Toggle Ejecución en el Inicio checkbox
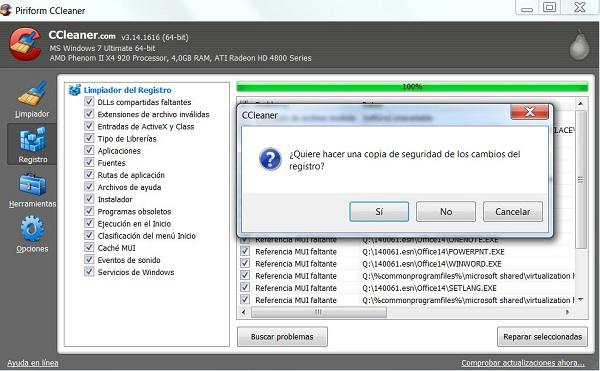The height and width of the screenshot is (371, 600). tap(89, 223)
